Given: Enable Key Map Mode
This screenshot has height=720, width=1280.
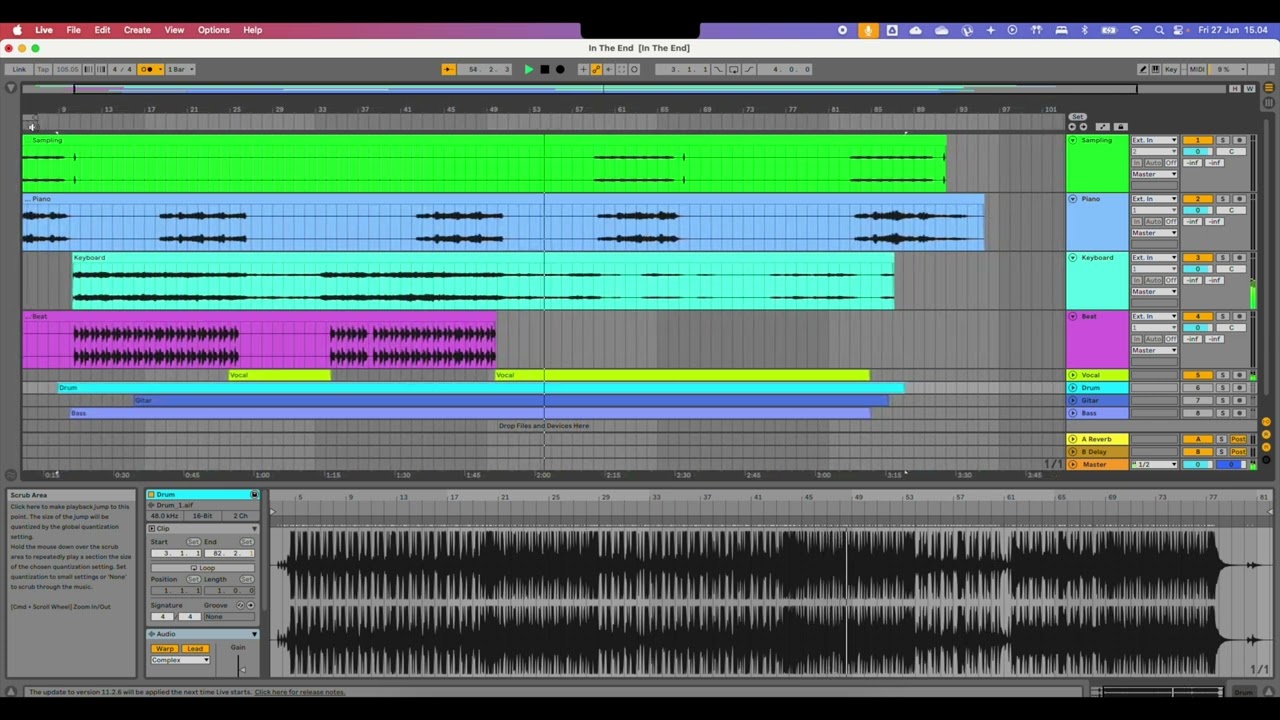Looking at the screenshot, I should click(1171, 69).
